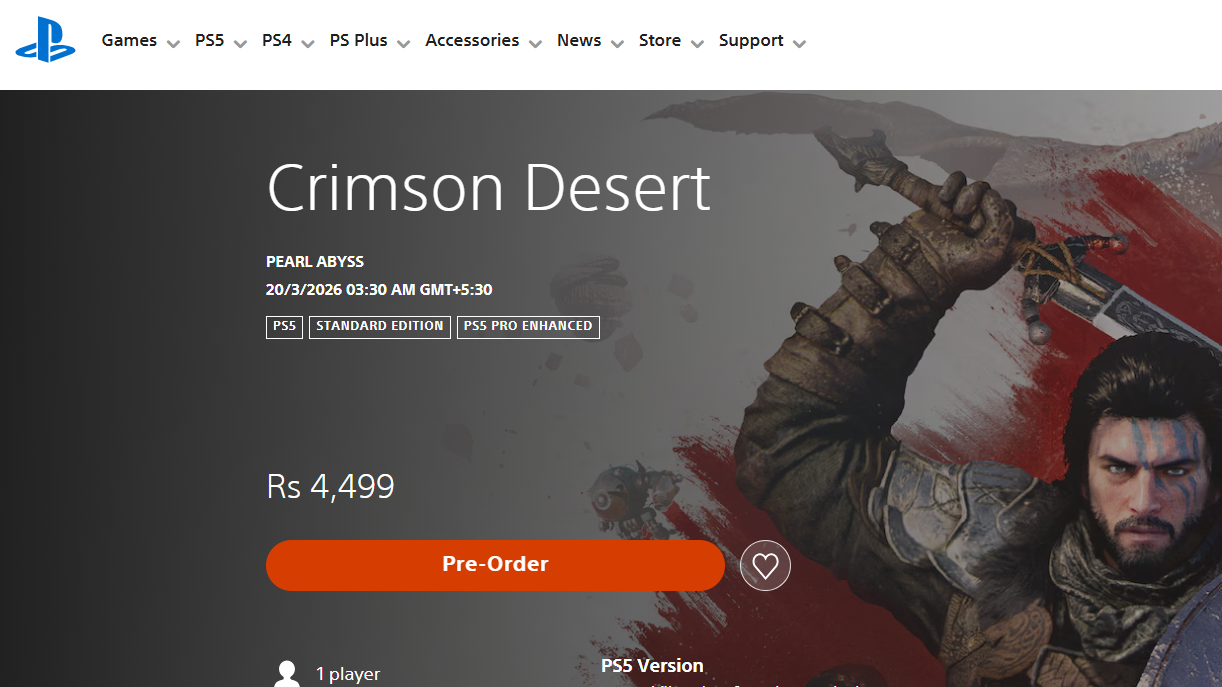Expand the Accessories chevron arrow
This screenshot has width=1222, height=687.
pyautogui.click(x=536, y=43)
